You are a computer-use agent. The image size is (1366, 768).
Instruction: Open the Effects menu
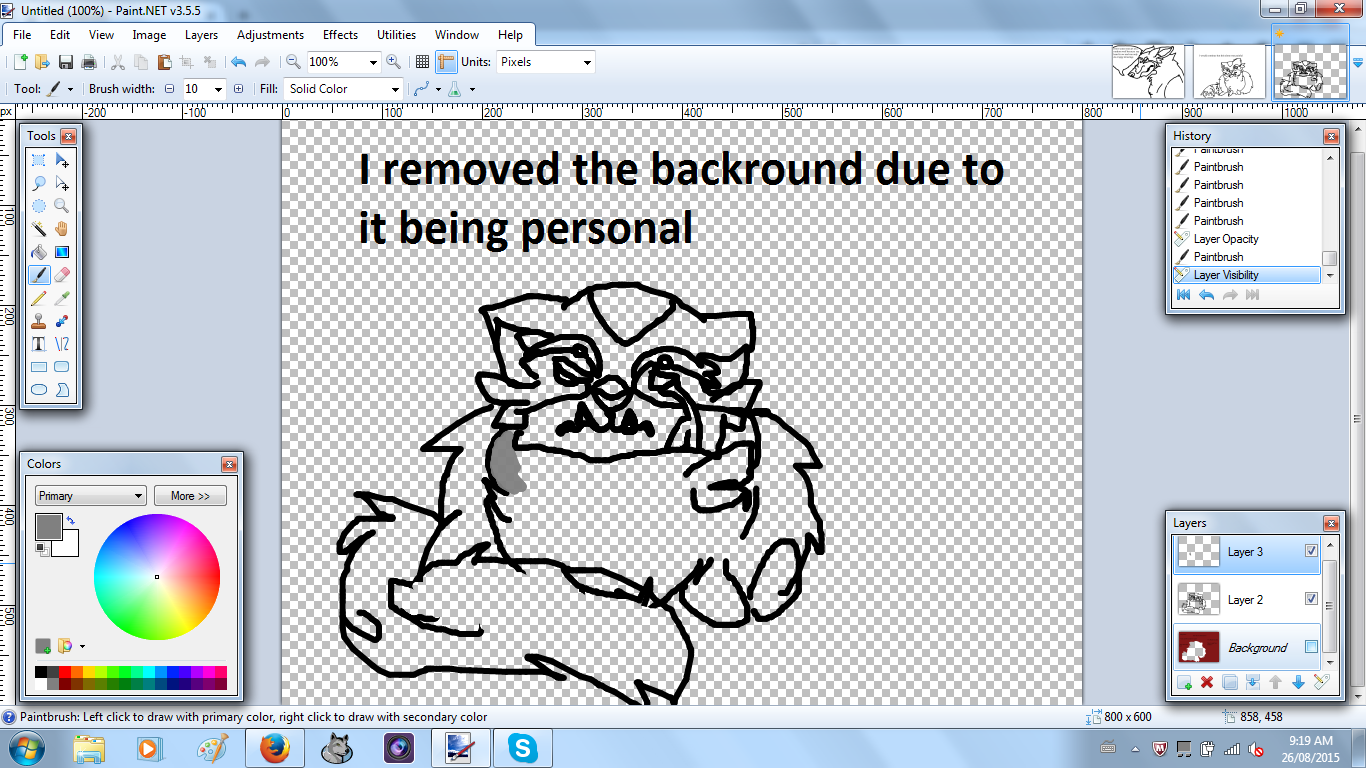[x=340, y=35]
